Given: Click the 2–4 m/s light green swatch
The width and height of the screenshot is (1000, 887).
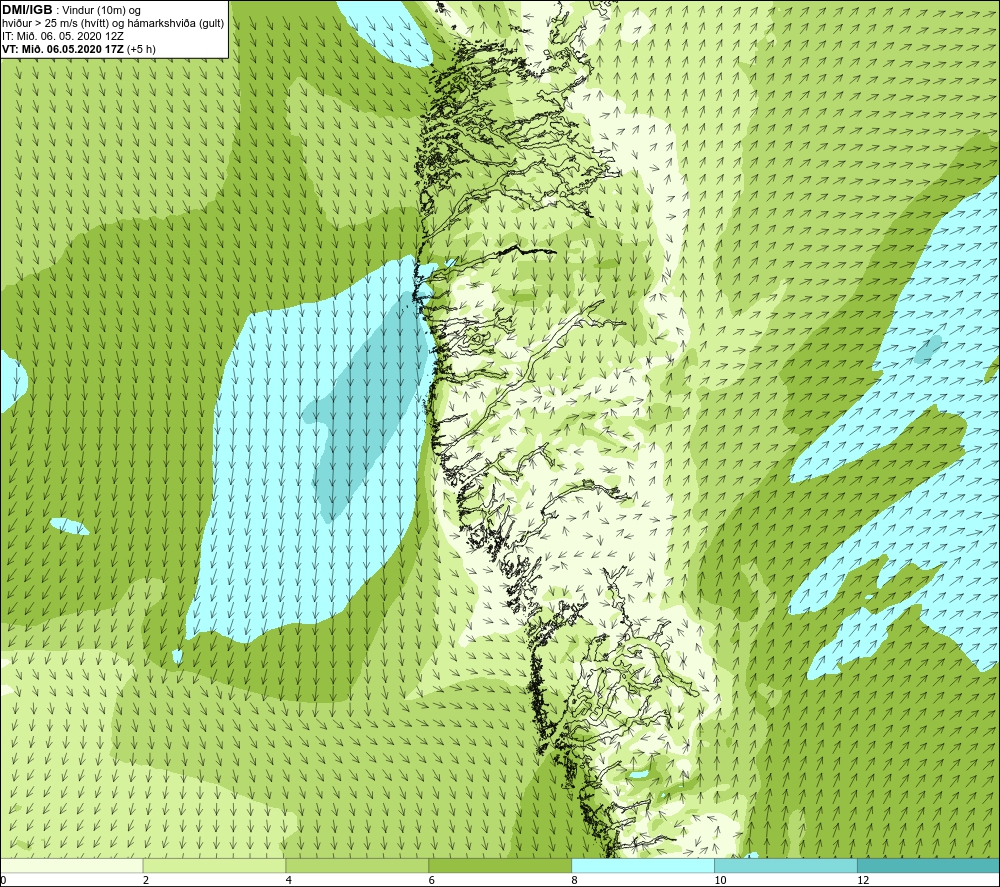Looking at the screenshot, I should tap(214, 866).
